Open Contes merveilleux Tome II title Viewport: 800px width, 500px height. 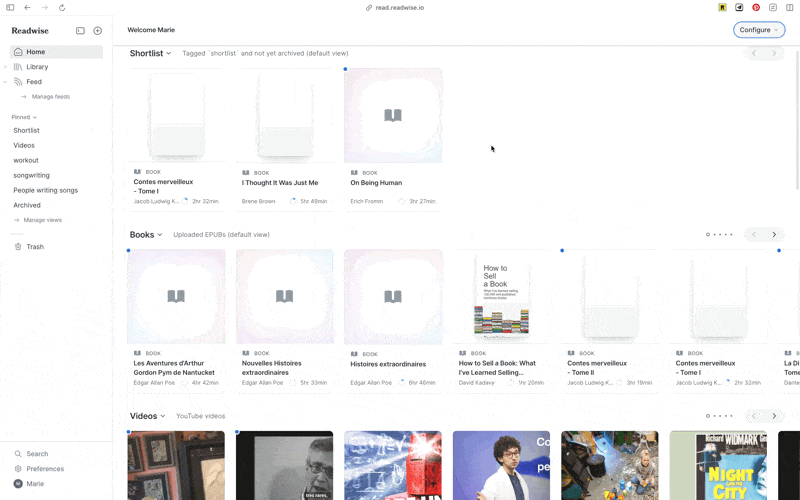click(x=597, y=368)
